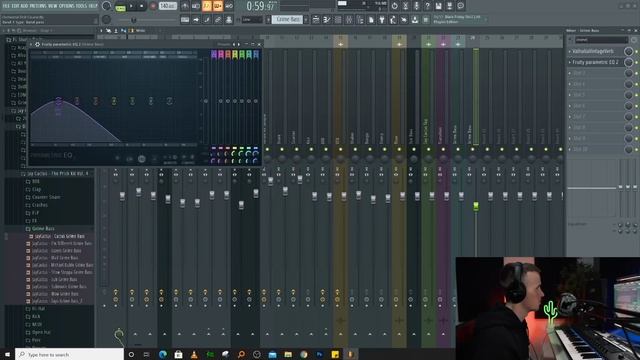Open Photoshop from the taskbar
Viewport: 640px width, 360px height.
point(319,354)
